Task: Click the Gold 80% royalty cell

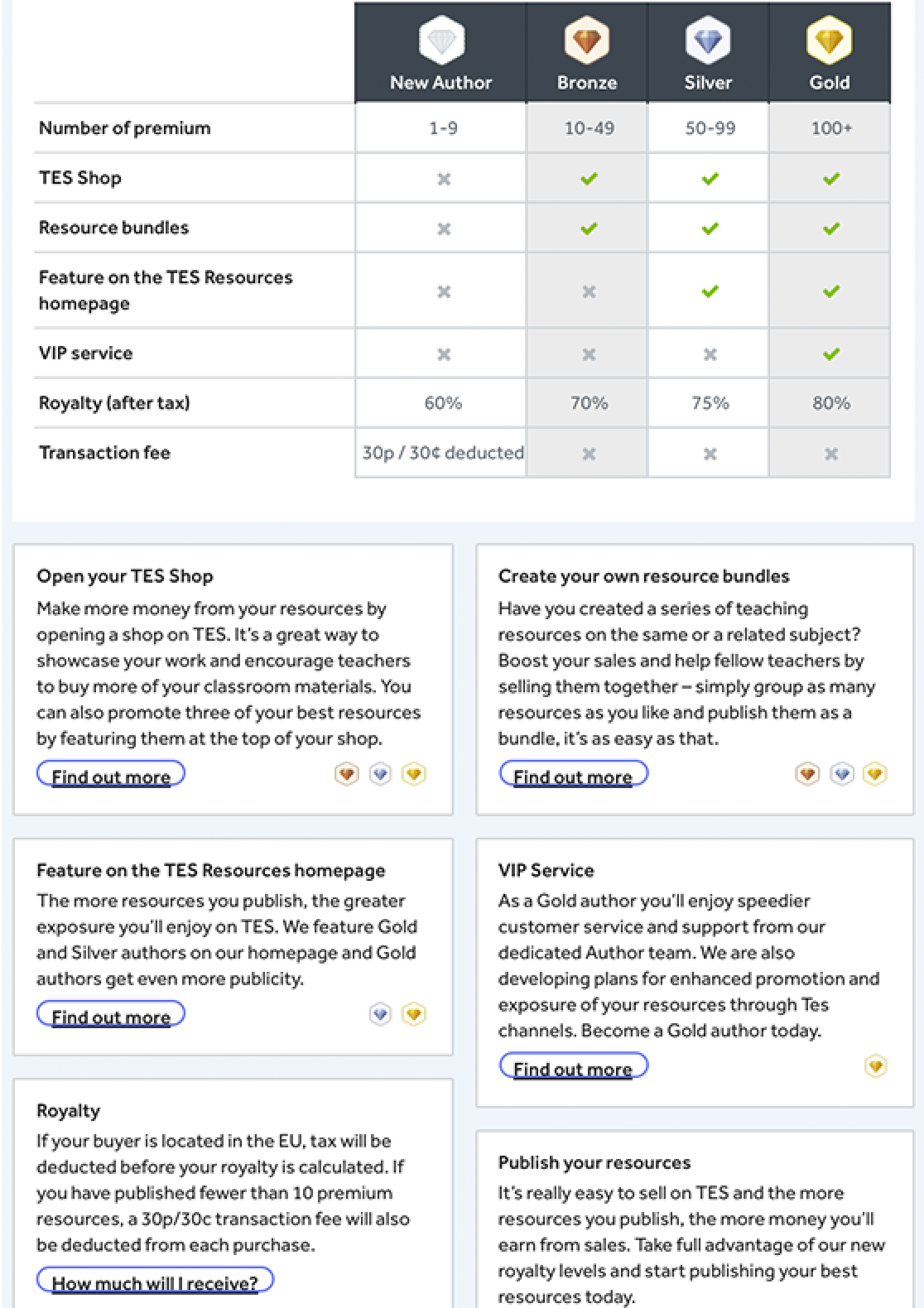Action: click(x=831, y=403)
